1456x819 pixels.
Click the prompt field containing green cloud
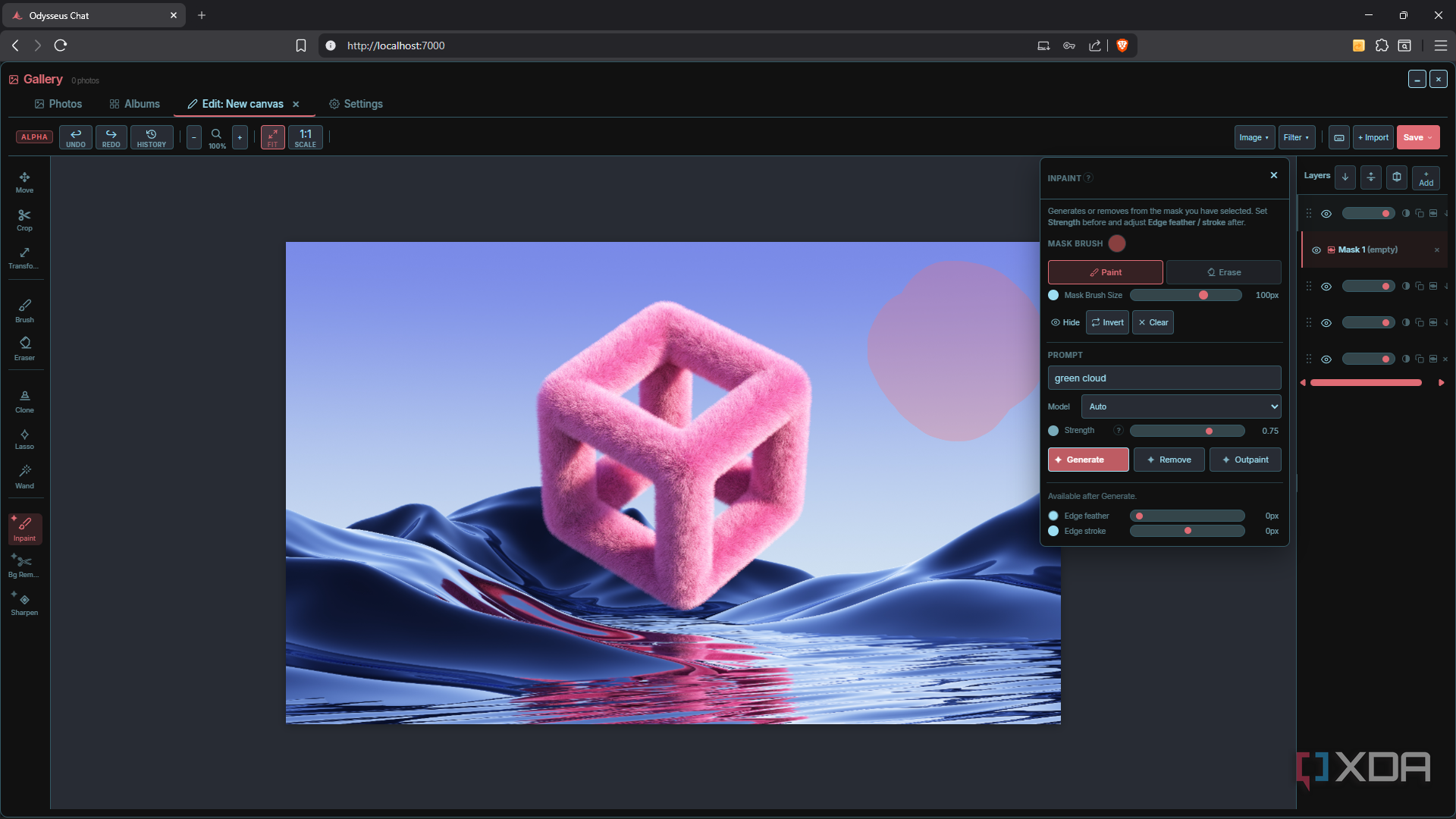tap(1164, 378)
